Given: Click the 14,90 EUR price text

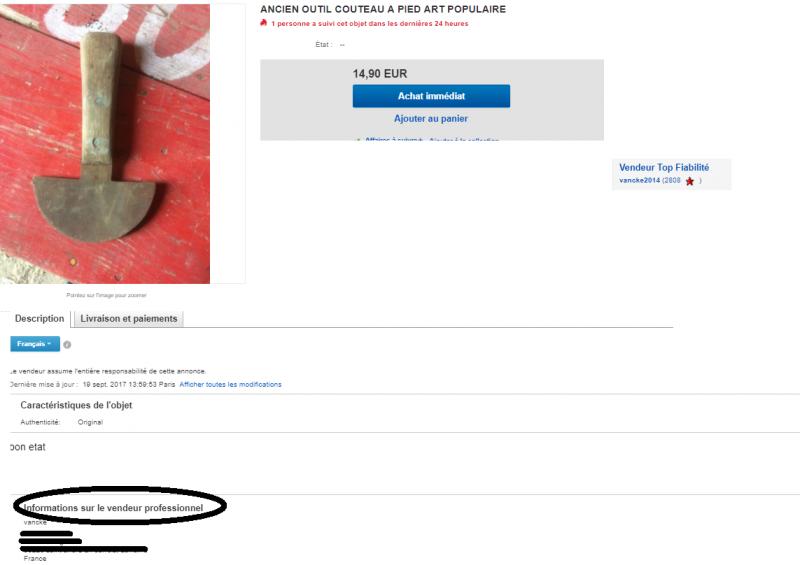Looking at the screenshot, I should (x=380, y=73).
